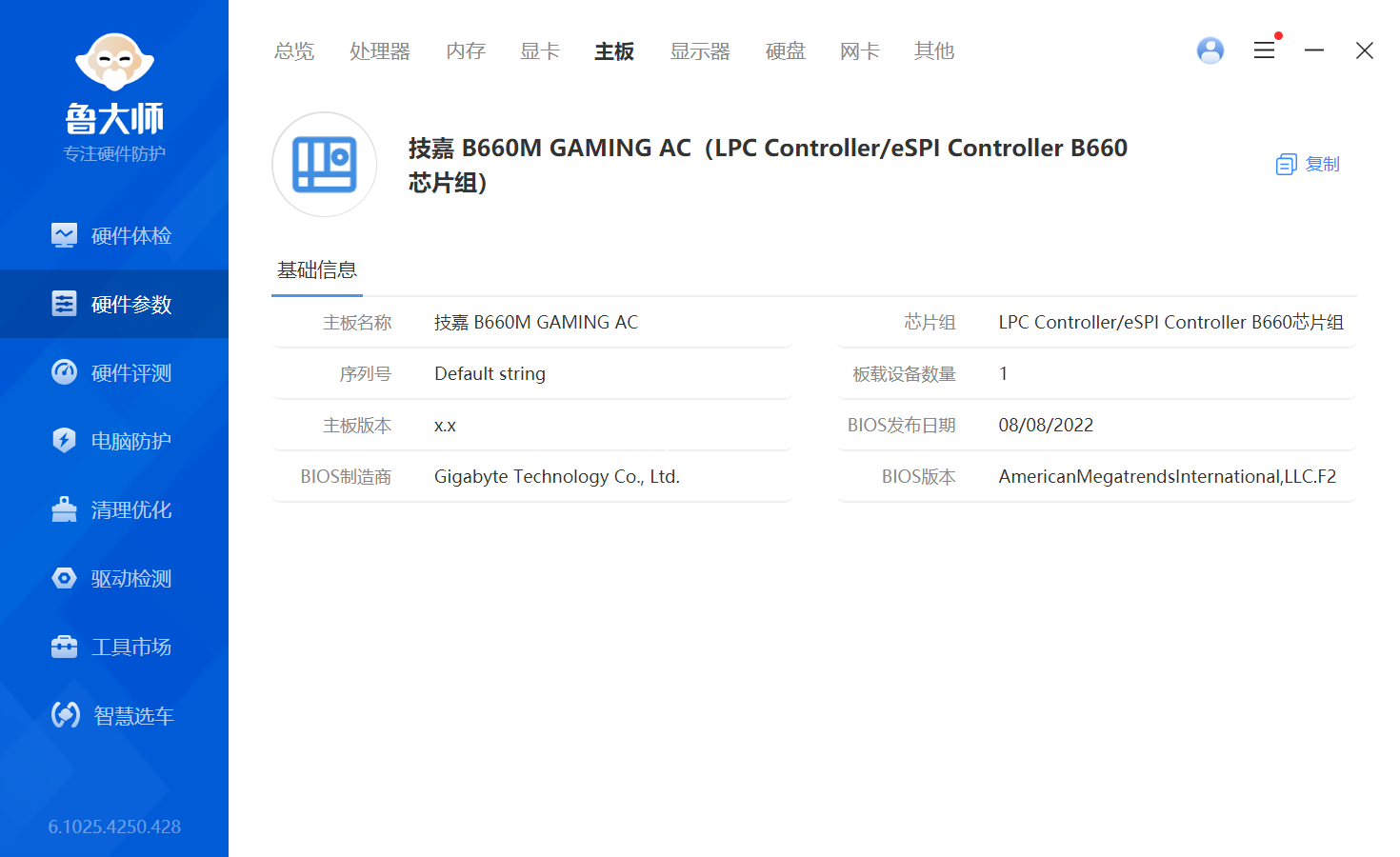Switch to the 硬盘 tab
1400x857 pixels.
point(786,50)
